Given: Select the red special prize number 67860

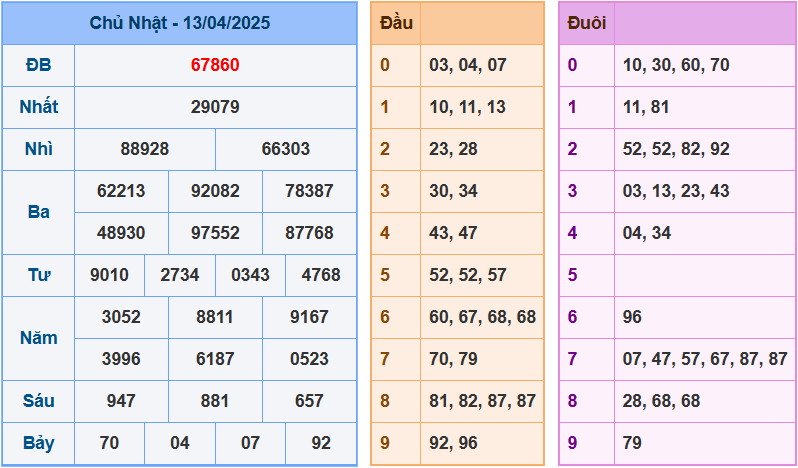Looking at the screenshot, I should 215,65.
